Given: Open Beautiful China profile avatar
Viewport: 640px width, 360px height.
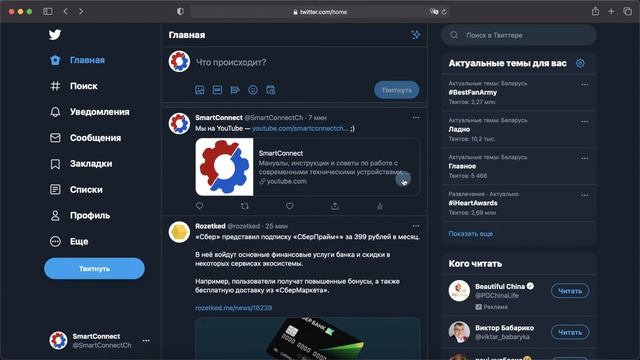Looking at the screenshot, I should click(459, 291).
